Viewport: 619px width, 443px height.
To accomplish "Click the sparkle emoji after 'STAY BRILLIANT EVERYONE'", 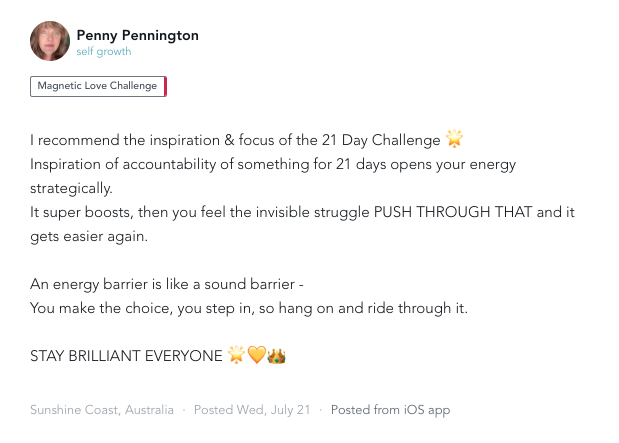I will point(236,355).
